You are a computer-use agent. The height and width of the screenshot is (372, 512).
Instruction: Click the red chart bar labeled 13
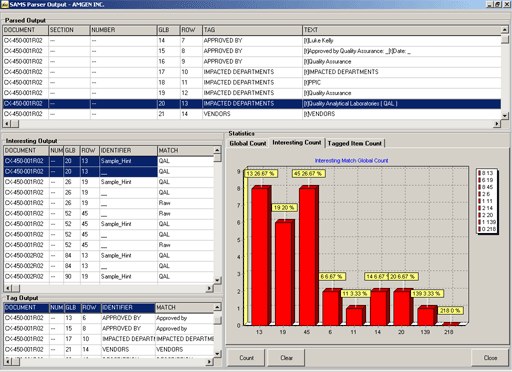point(260,257)
